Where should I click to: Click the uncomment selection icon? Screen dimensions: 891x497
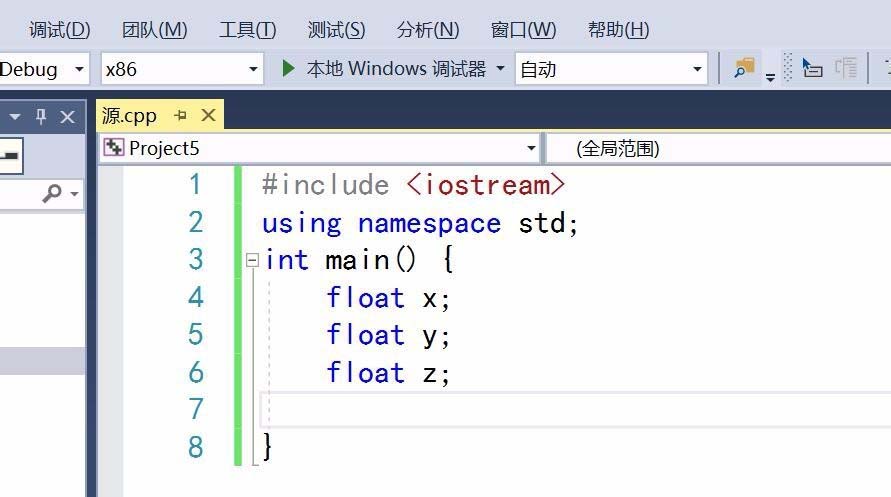coord(846,68)
